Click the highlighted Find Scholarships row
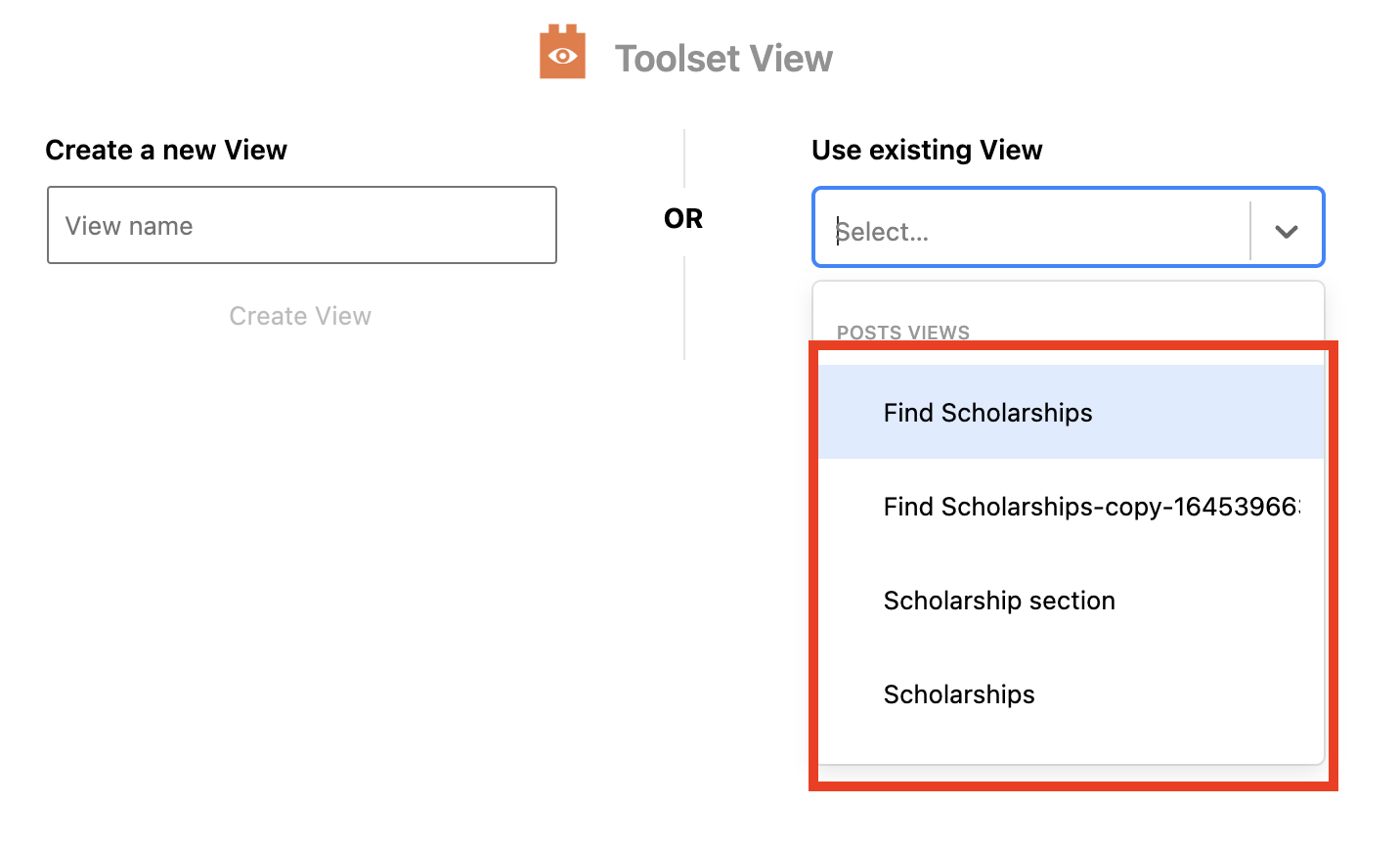This screenshot has height=849, width=1400. (1071, 412)
